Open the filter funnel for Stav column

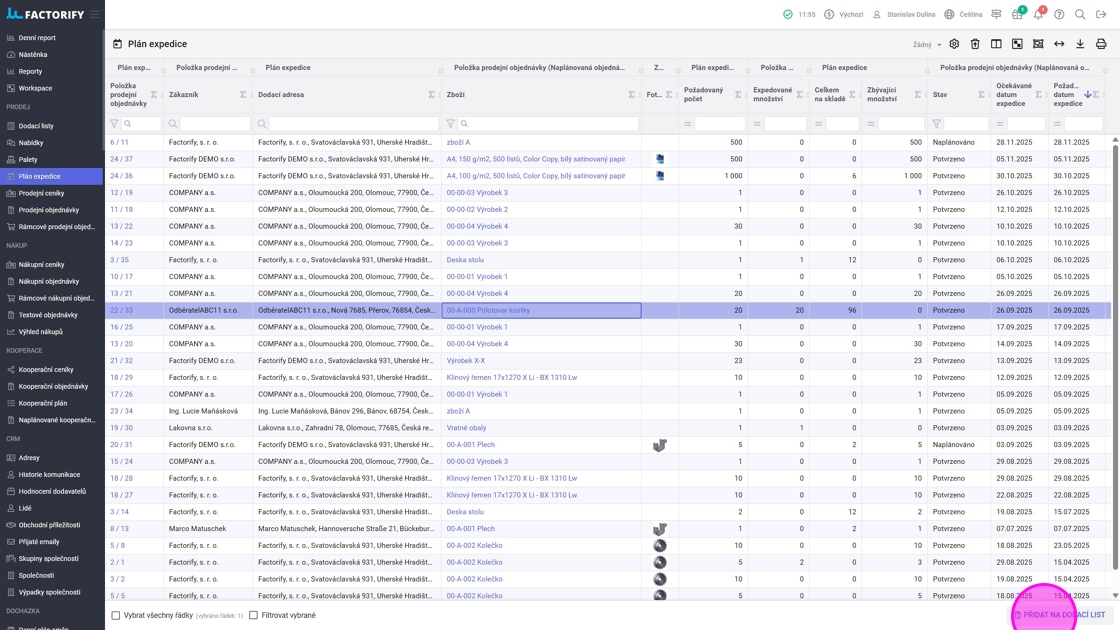pyautogui.click(x=937, y=124)
